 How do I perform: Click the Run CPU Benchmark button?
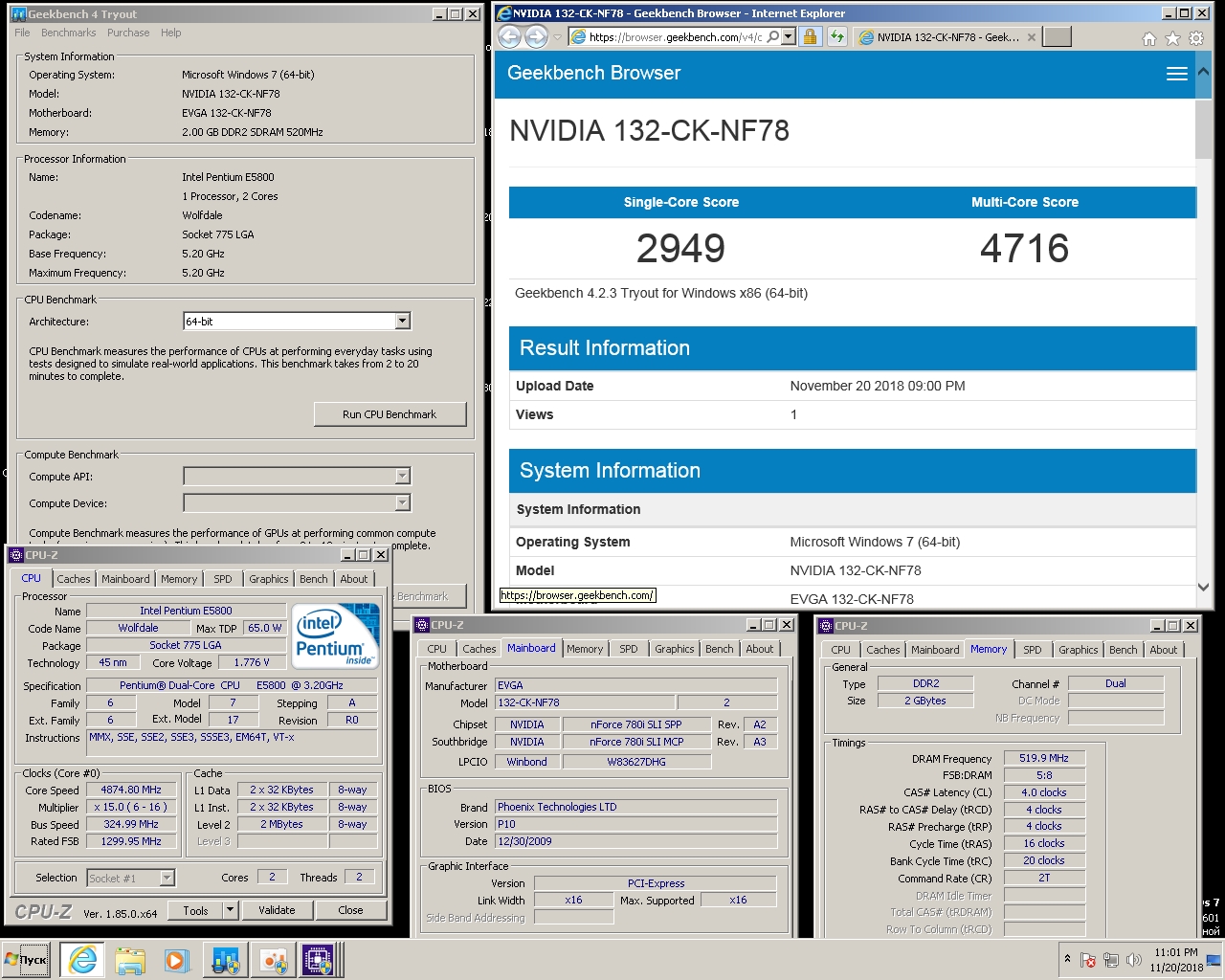pyautogui.click(x=390, y=414)
